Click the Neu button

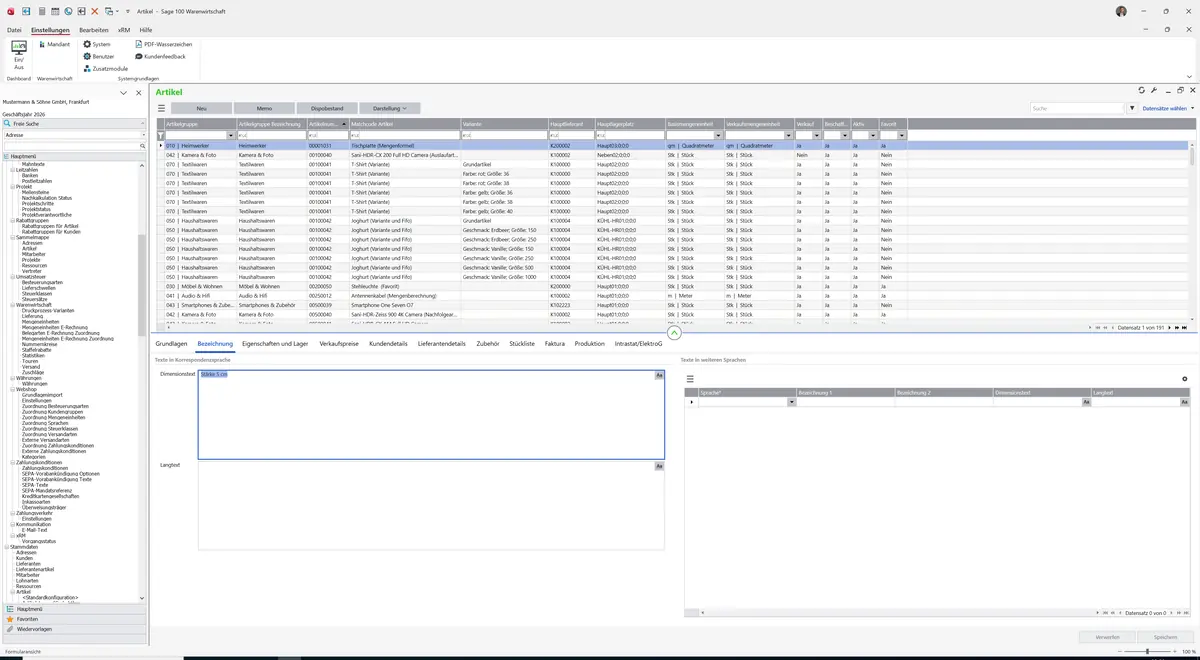tap(201, 108)
